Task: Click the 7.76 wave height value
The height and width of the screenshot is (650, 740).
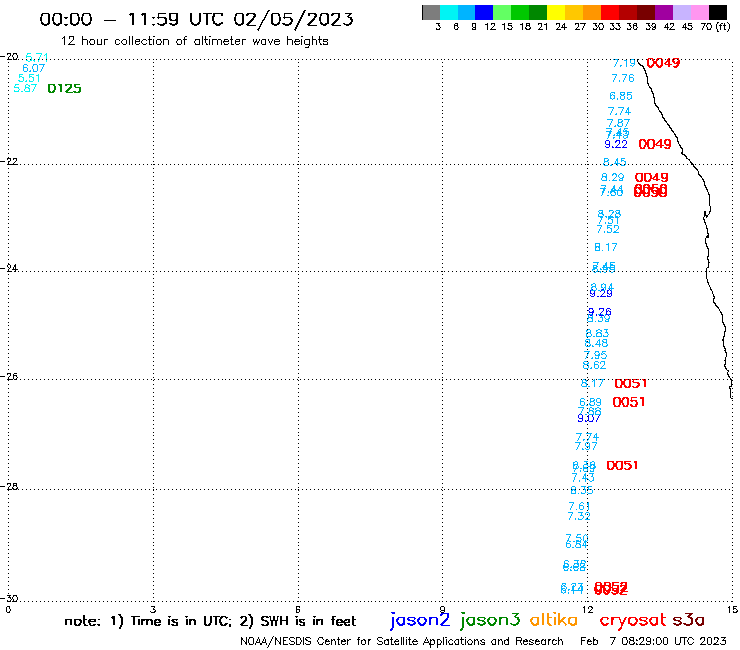Action: tap(623, 78)
